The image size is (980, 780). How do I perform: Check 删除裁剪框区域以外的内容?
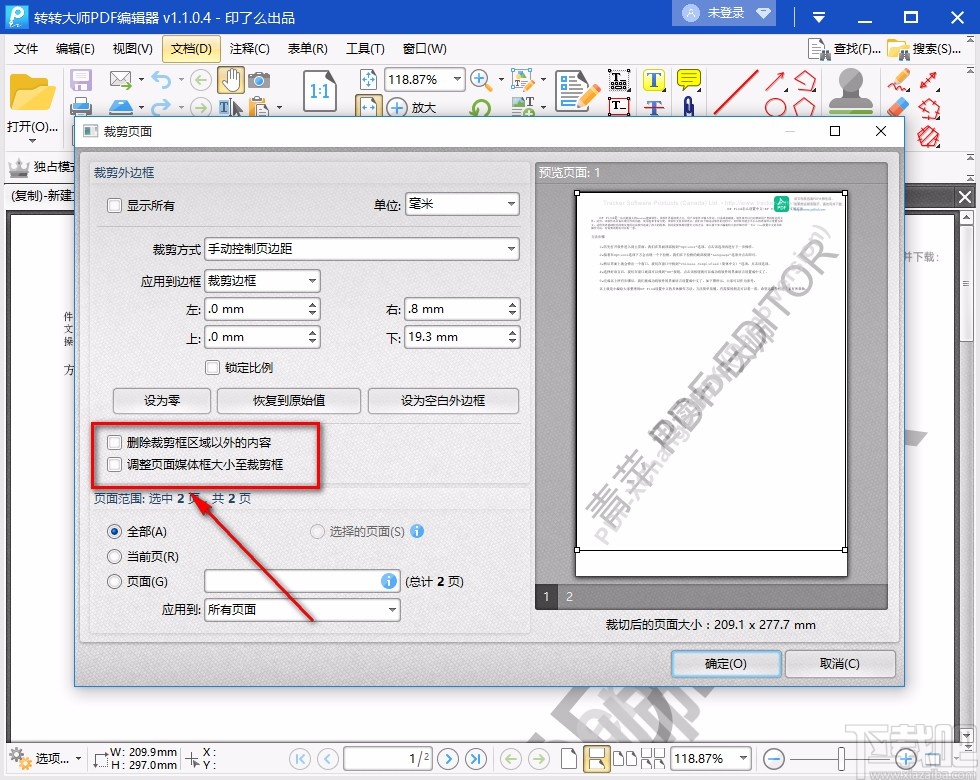114,442
